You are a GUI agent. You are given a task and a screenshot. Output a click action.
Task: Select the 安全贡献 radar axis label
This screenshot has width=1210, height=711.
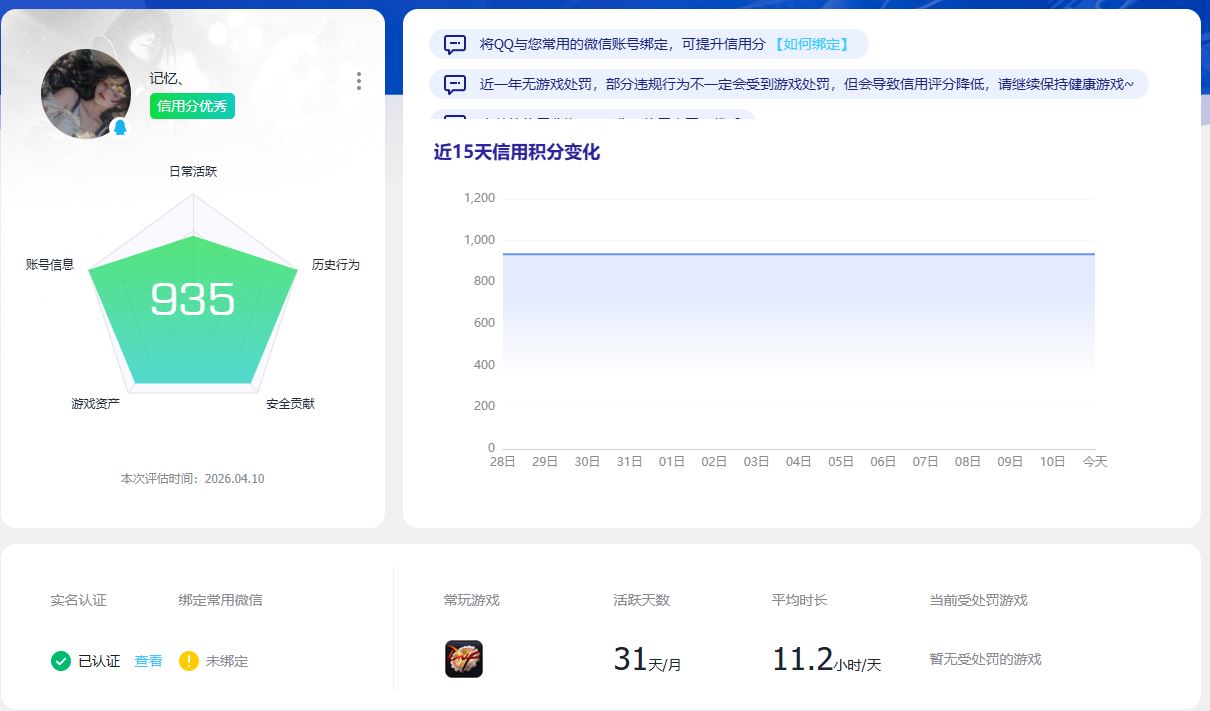pyautogui.click(x=290, y=404)
